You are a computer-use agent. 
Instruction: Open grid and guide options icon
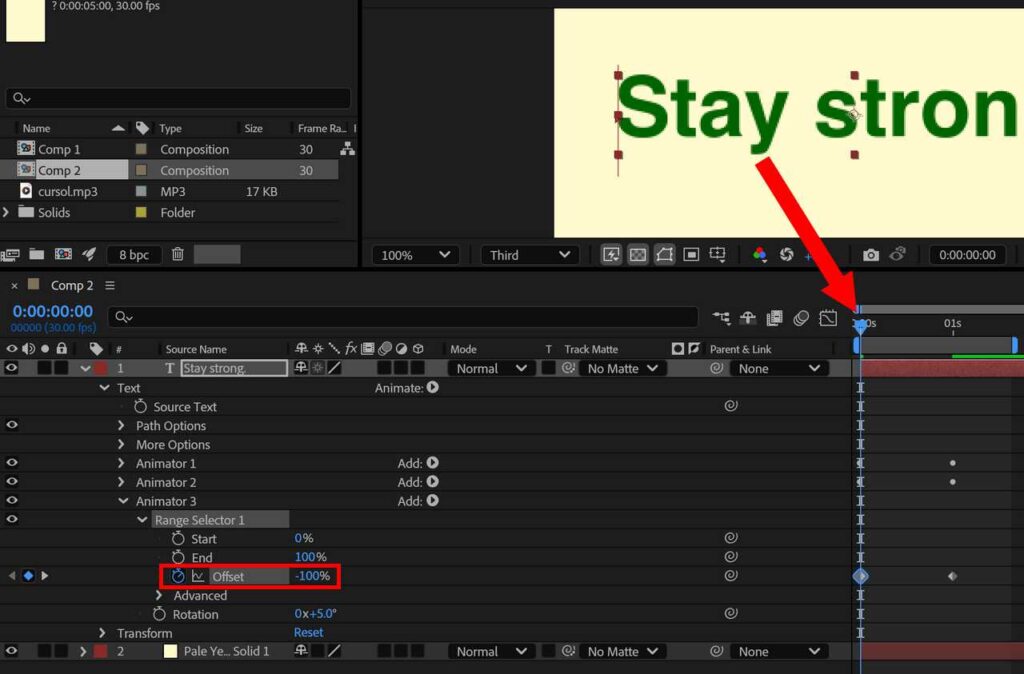coord(717,254)
